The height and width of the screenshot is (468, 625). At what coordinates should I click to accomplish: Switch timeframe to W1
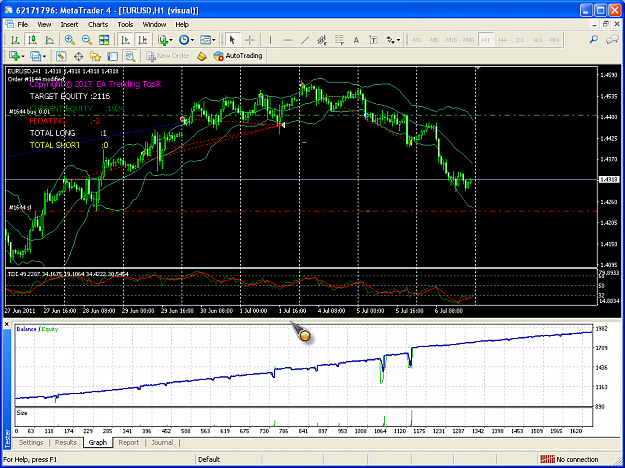pyautogui.click(x=537, y=40)
